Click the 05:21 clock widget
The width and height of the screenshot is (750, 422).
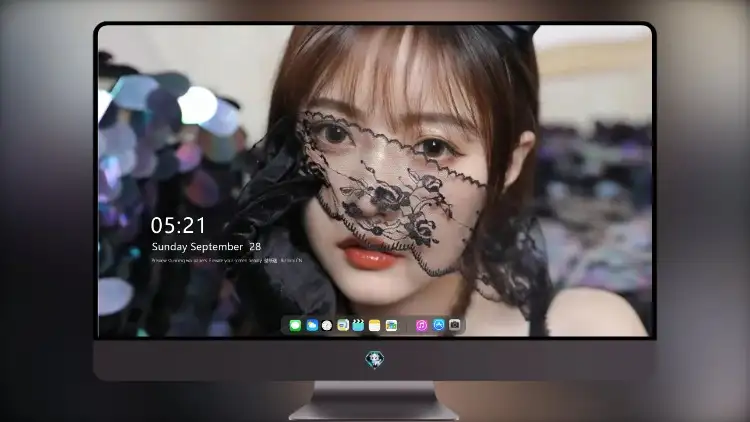tap(178, 225)
